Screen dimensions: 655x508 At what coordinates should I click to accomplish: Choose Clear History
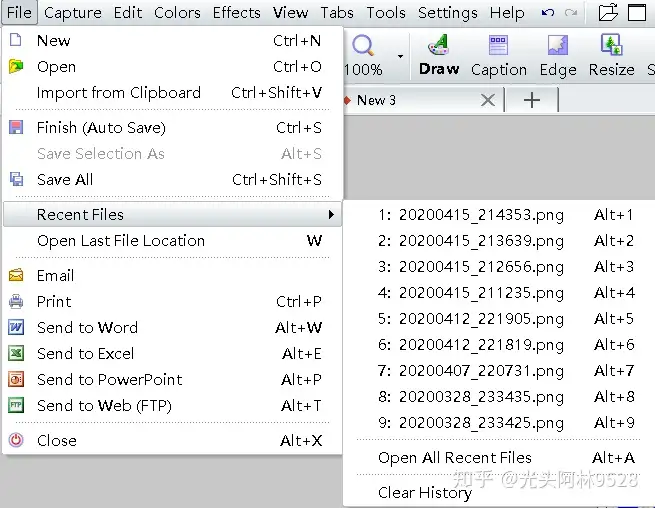point(499,493)
